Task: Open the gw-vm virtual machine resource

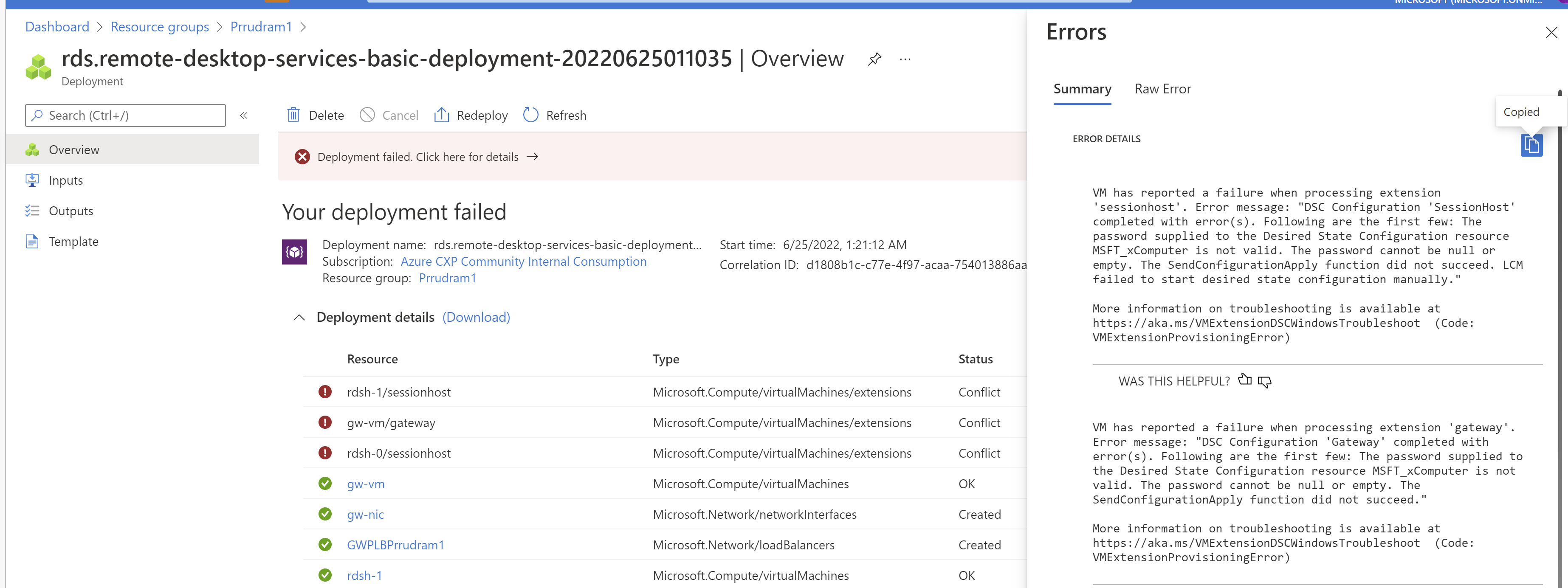Action: click(x=365, y=483)
